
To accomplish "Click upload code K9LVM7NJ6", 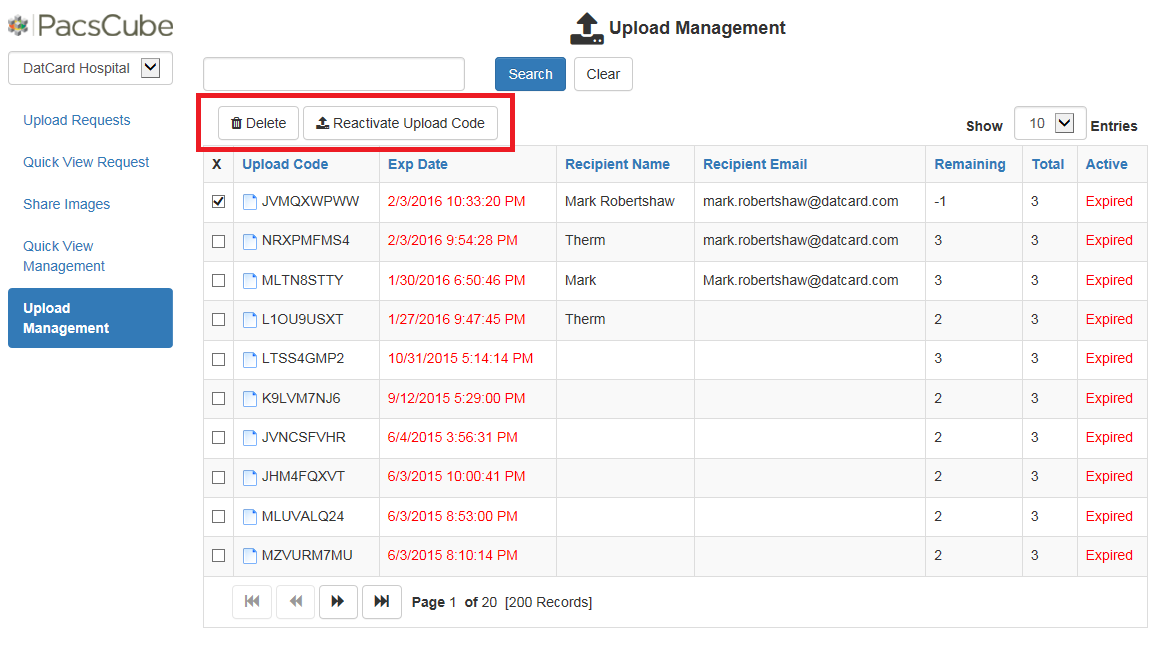I will [301, 398].
